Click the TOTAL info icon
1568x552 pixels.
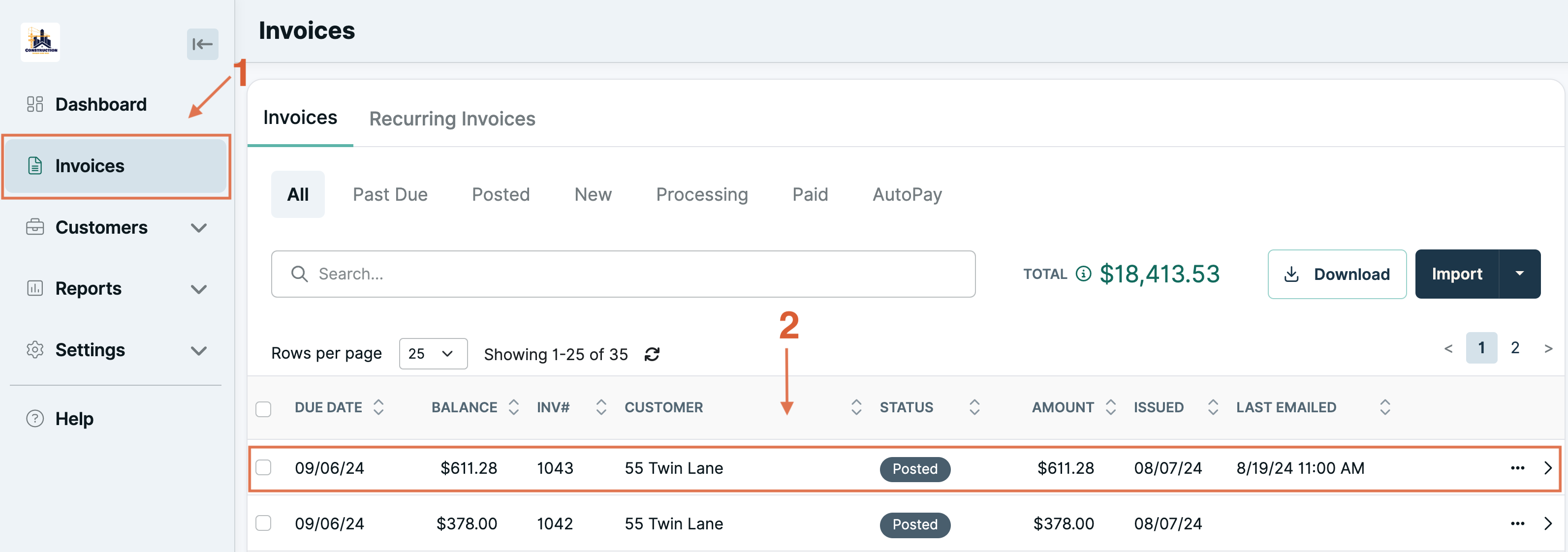(x=1083, y=274)
